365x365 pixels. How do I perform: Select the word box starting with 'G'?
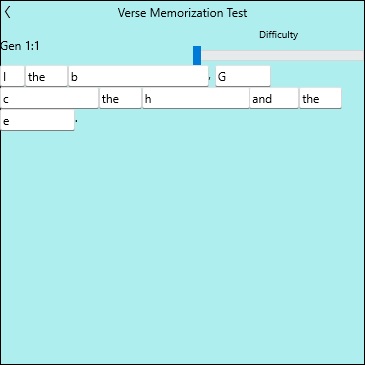click(x=243, y=76)
